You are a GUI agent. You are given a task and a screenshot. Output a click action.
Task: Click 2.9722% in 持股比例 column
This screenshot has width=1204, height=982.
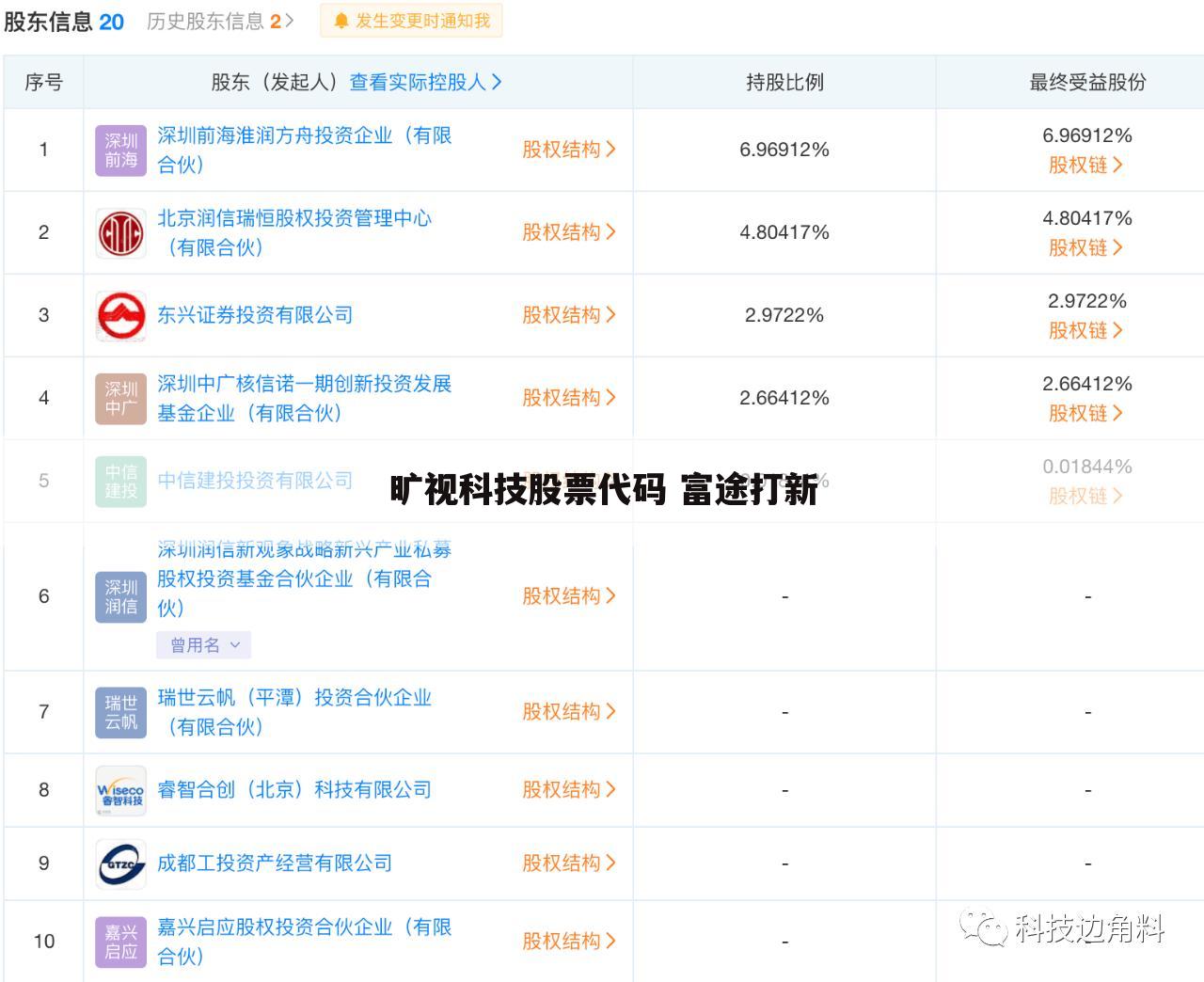[x=784, y=315]
